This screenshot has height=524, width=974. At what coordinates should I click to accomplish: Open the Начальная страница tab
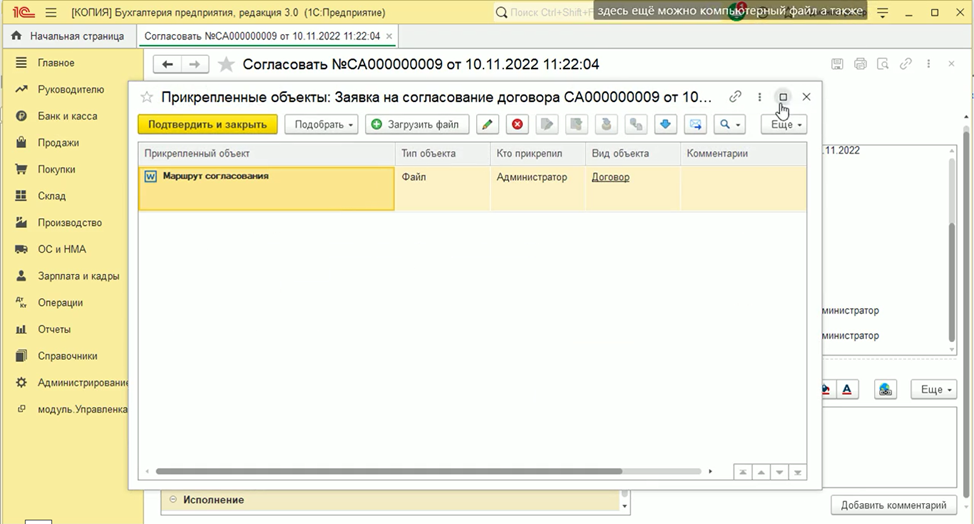(68, 36)
